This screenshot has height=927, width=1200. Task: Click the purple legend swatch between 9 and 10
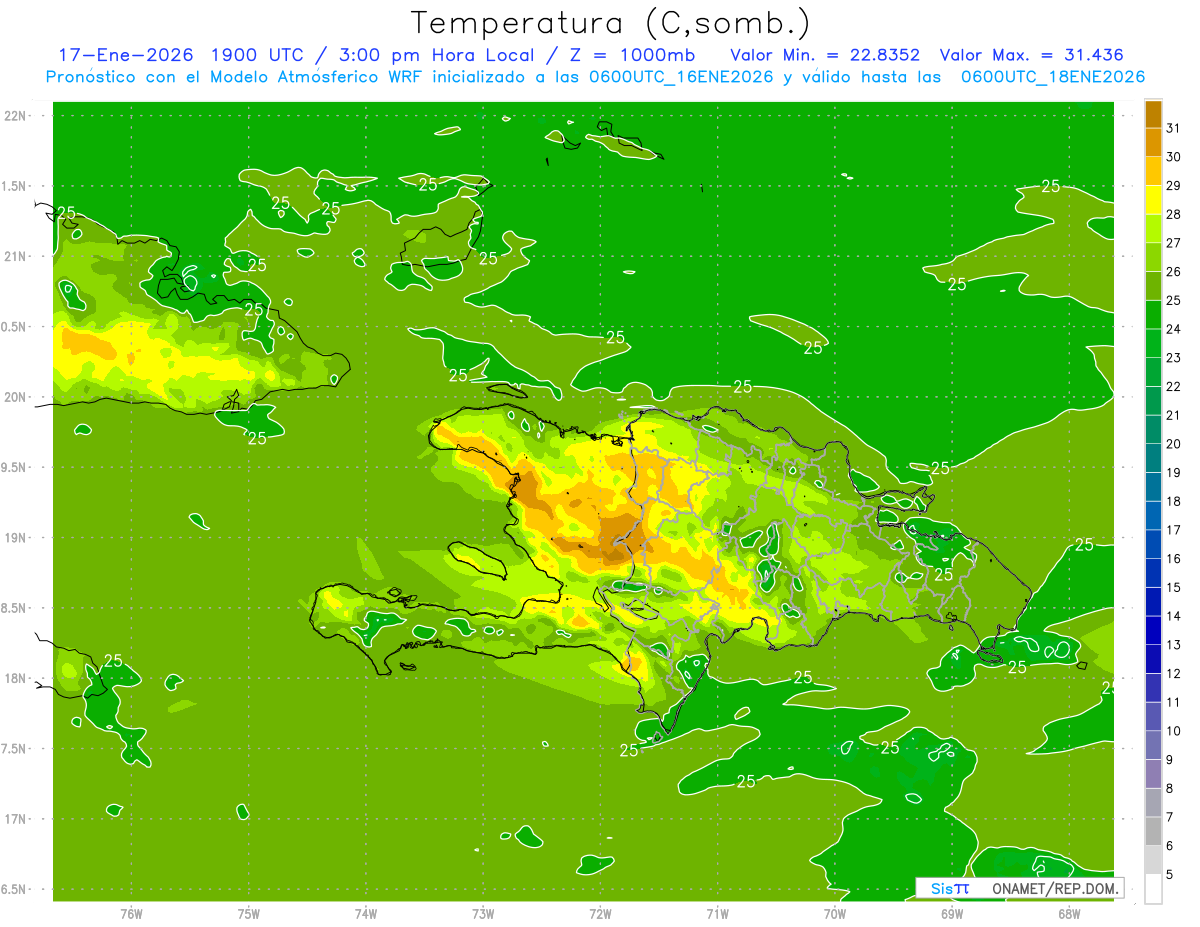coord(1153,745)
